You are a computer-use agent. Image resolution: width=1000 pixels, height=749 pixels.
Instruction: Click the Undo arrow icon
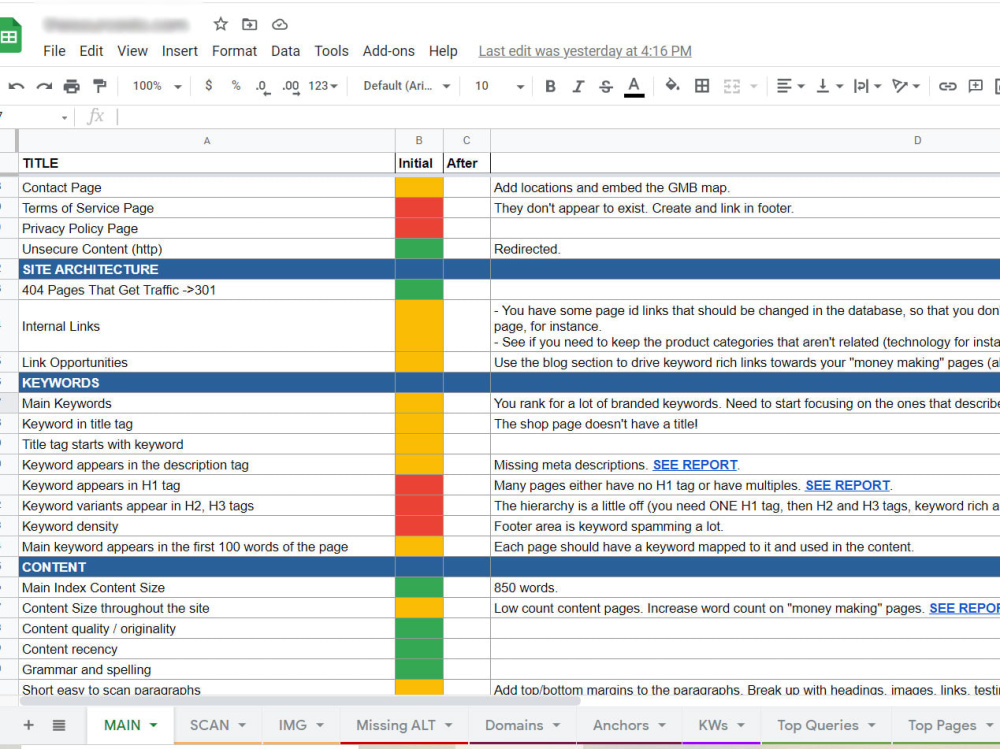pos(16,86)
